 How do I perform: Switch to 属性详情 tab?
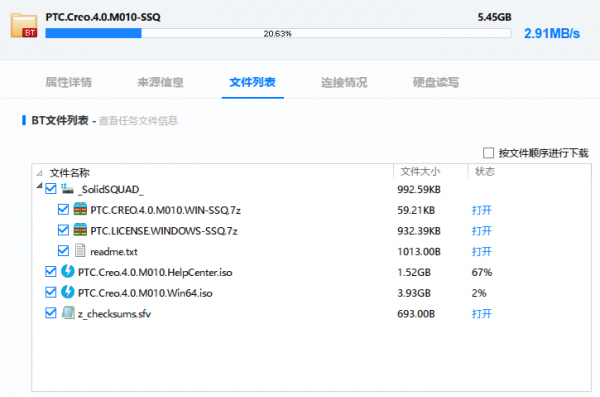(68, 82)
